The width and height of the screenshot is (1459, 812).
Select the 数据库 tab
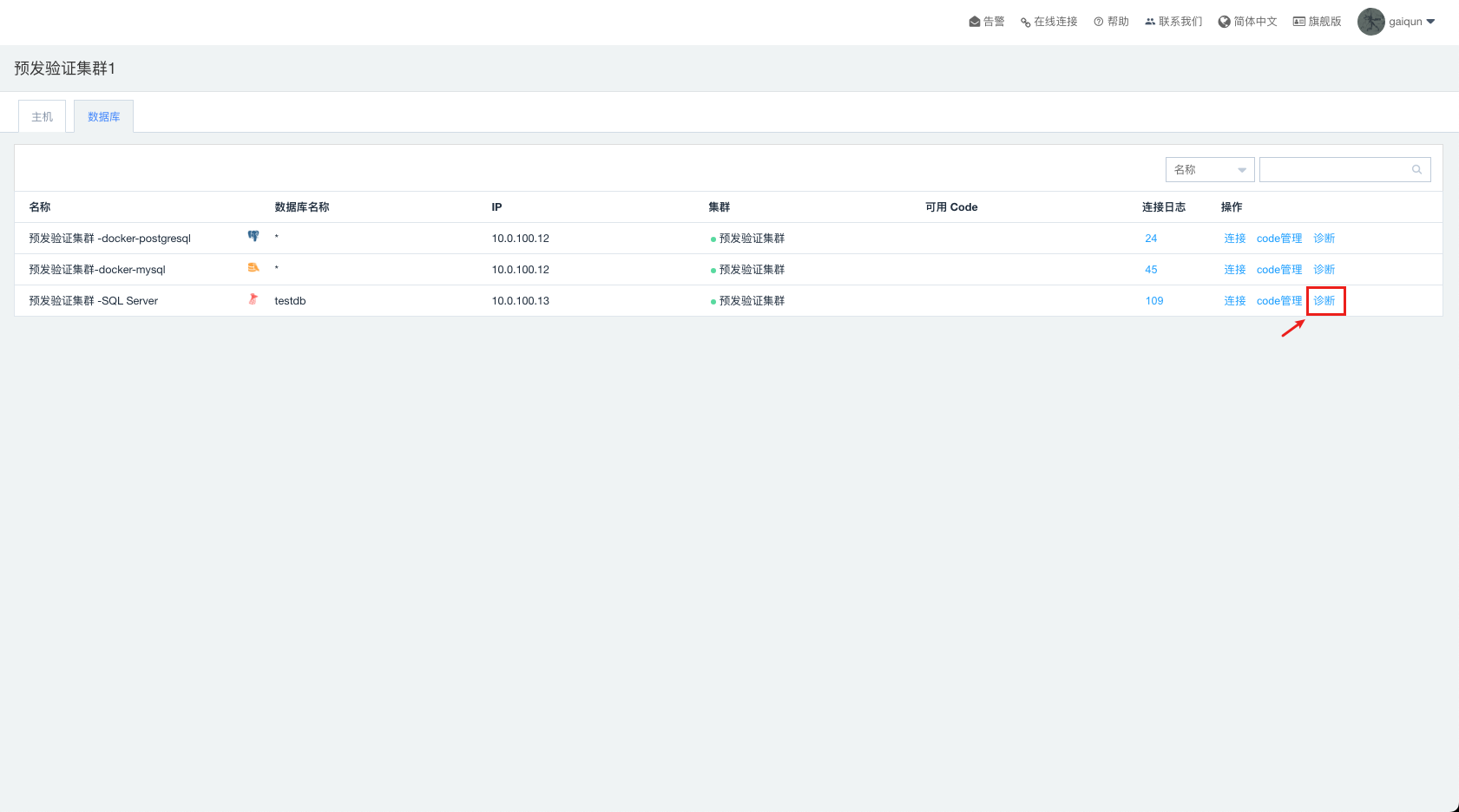coord(104,117)
